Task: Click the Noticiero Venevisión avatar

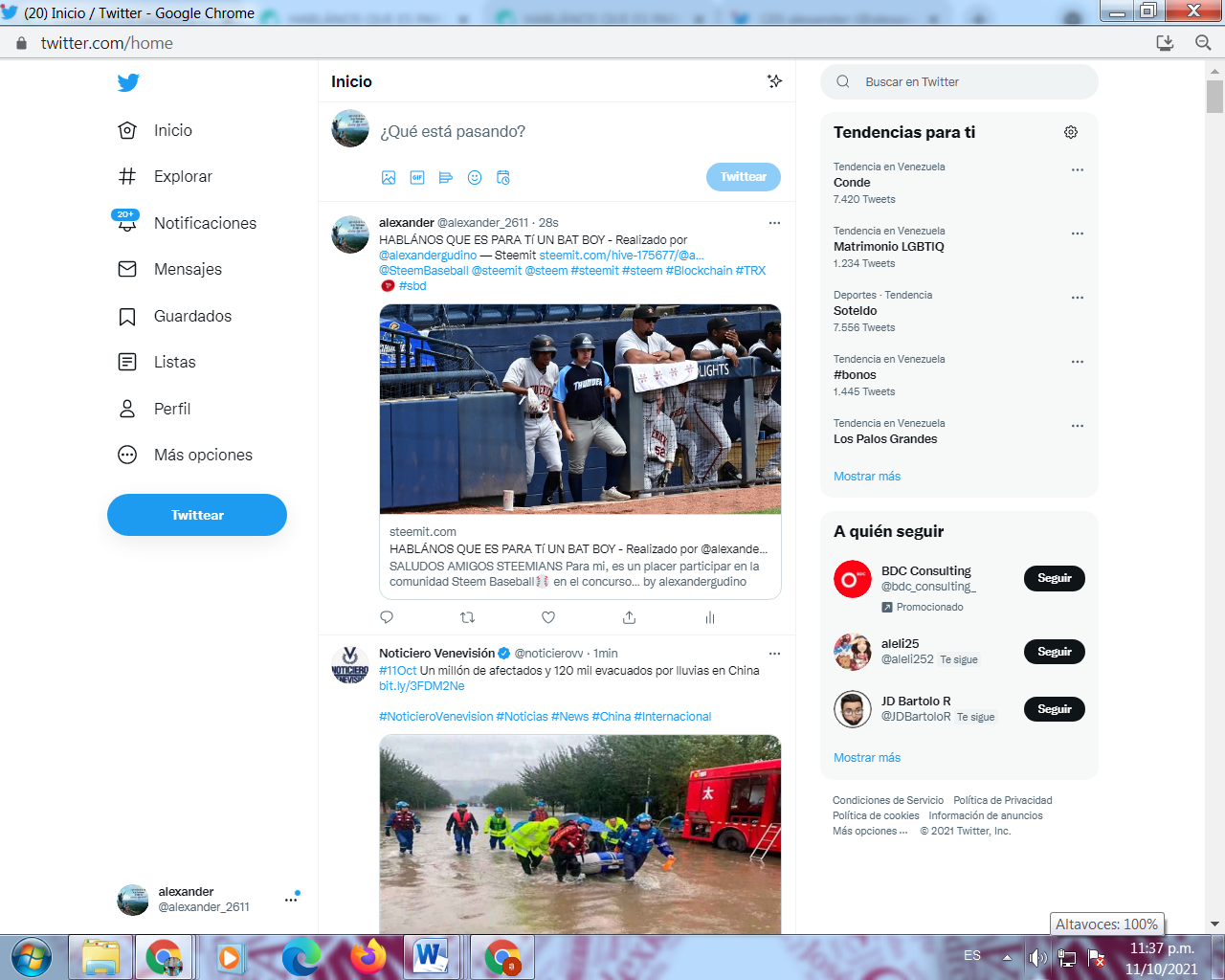Action: (350, 664)
